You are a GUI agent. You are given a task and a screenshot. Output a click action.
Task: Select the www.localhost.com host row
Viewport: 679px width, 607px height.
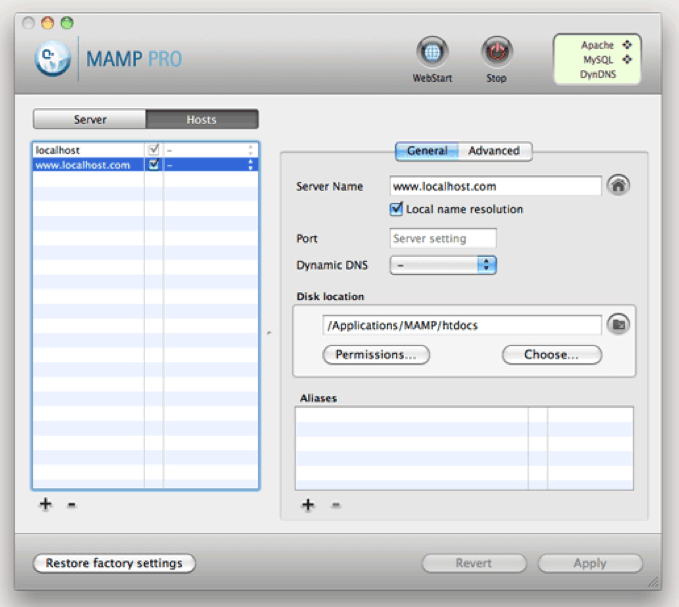tap(145, 165)
